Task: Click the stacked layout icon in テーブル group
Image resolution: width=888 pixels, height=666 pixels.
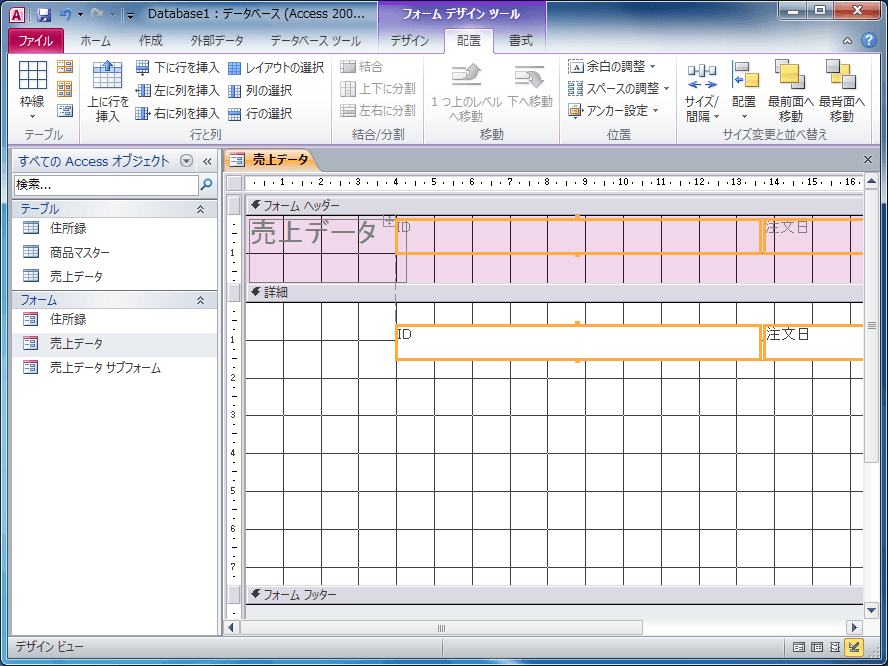Action: tap(65, 67)
